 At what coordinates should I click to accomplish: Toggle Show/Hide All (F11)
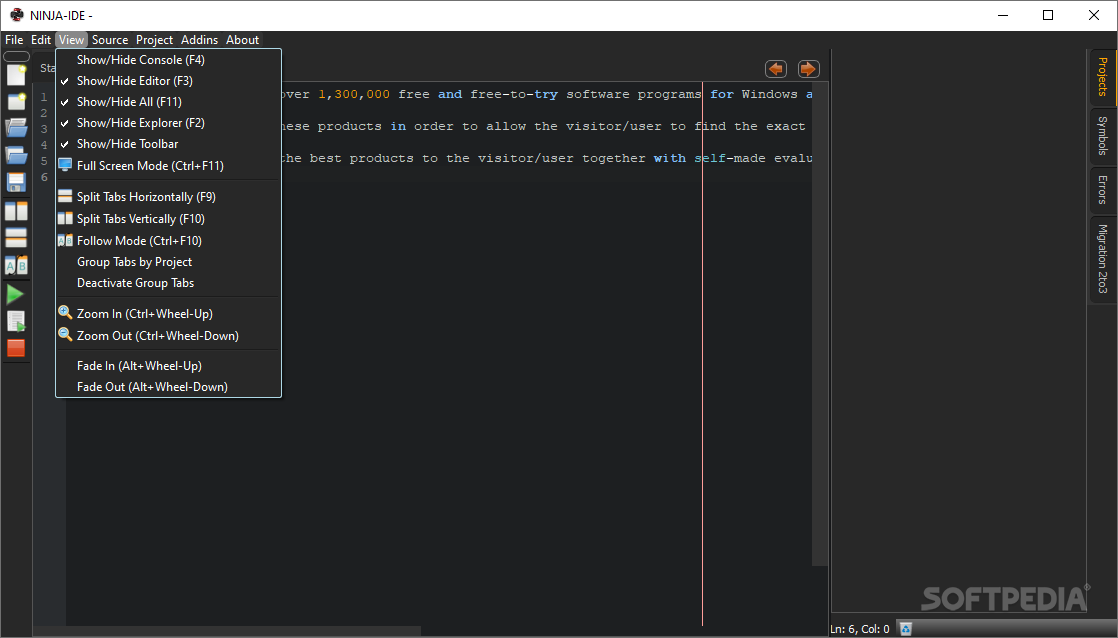168,102
